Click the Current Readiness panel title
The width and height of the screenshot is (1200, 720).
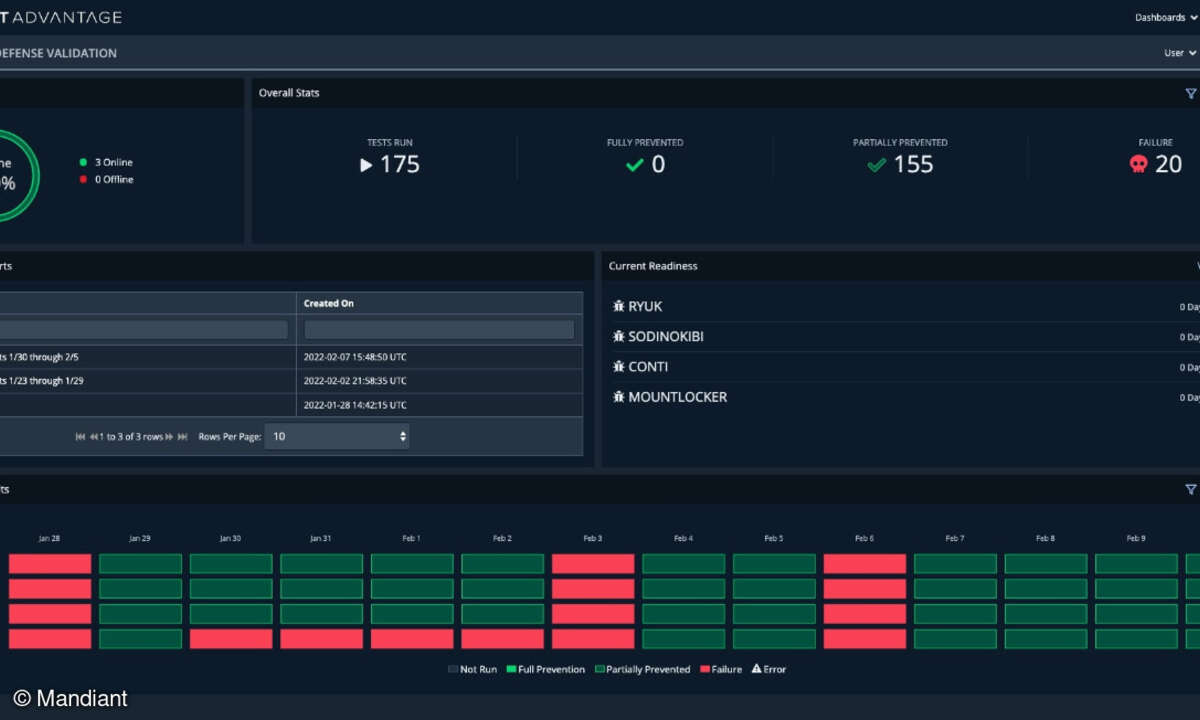pos(653,266)
